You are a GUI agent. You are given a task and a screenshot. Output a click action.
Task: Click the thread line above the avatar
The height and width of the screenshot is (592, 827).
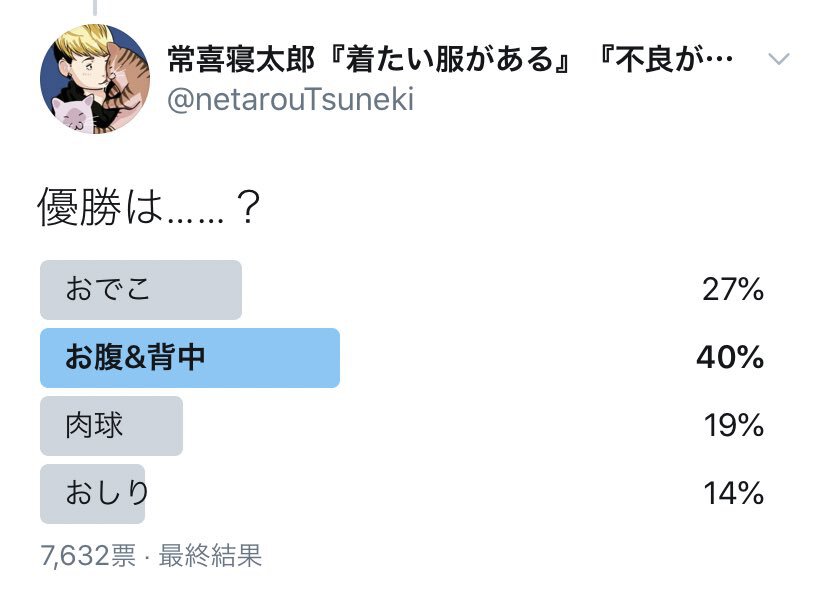96,8
